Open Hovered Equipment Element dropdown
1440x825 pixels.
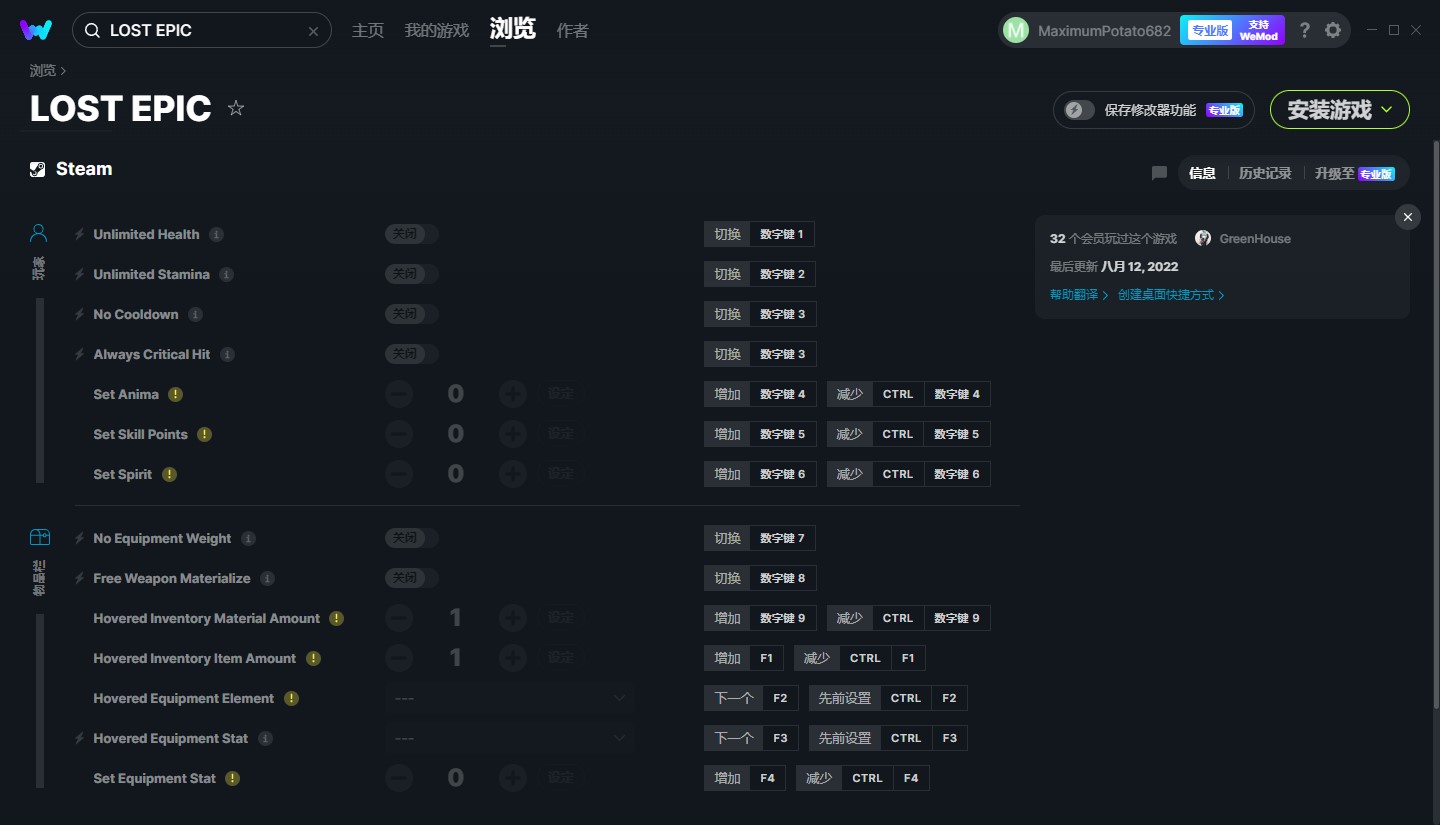(x=509, y=698)
